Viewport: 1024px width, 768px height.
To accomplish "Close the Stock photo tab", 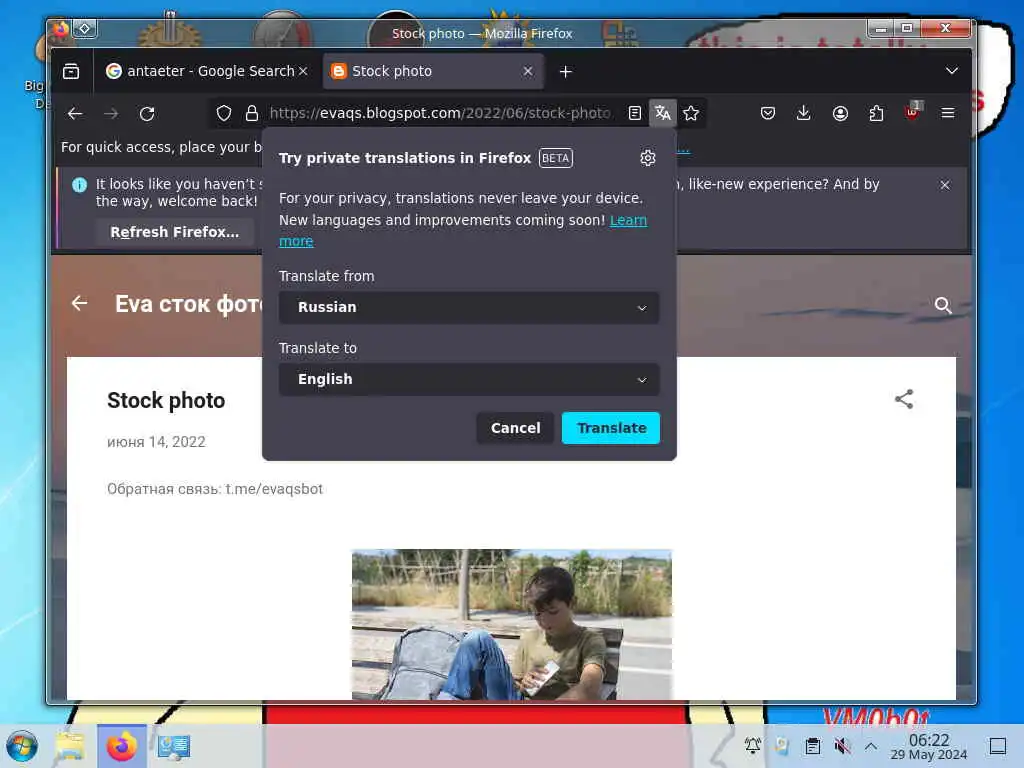I will pos(528,71).
